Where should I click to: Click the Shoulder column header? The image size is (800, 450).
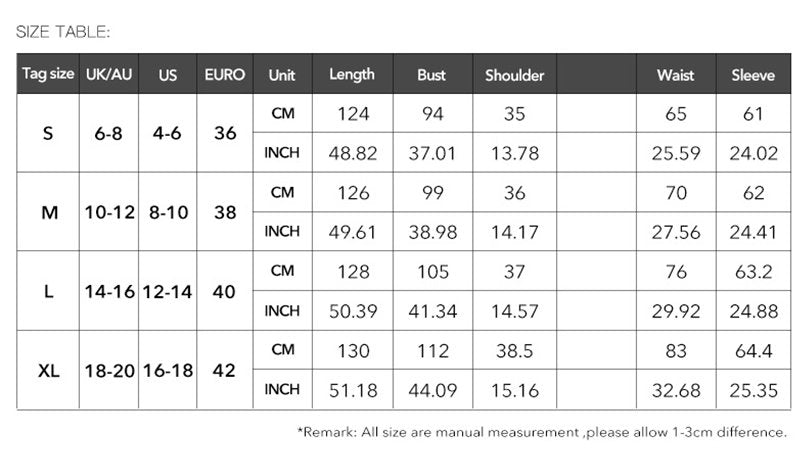pyautogui.click(x=514, y=75)
